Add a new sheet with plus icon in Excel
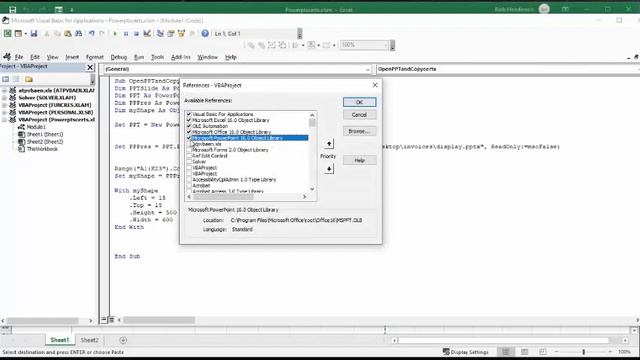The image size is (640, 360). click(x=123, y=340)
